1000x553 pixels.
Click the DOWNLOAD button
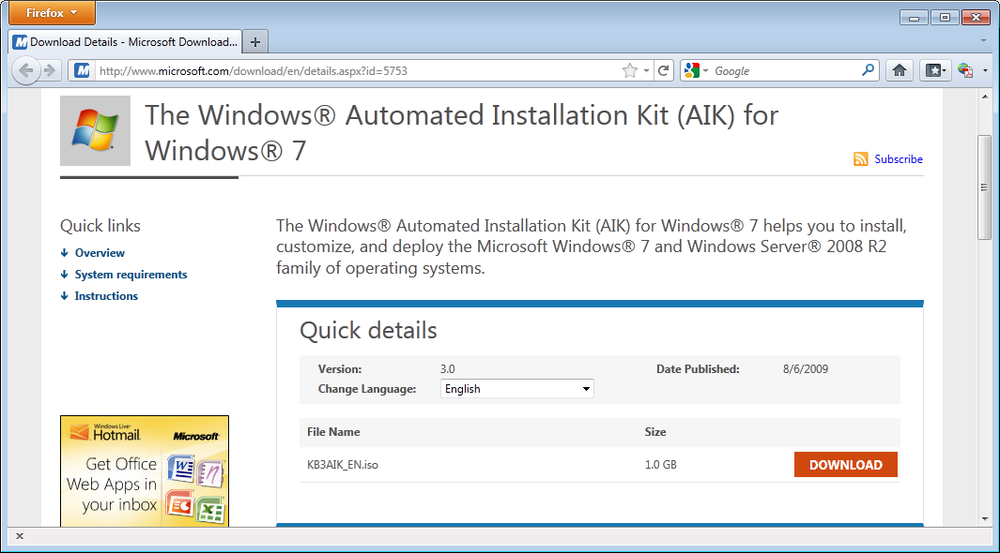[x=846, y=464]
